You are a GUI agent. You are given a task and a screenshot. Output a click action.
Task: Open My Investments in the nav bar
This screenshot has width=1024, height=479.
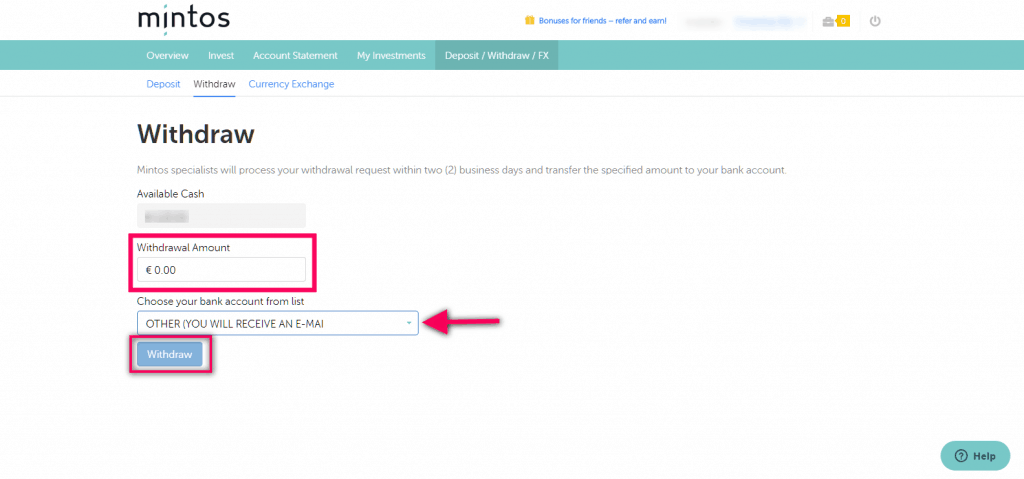(391, 56)
